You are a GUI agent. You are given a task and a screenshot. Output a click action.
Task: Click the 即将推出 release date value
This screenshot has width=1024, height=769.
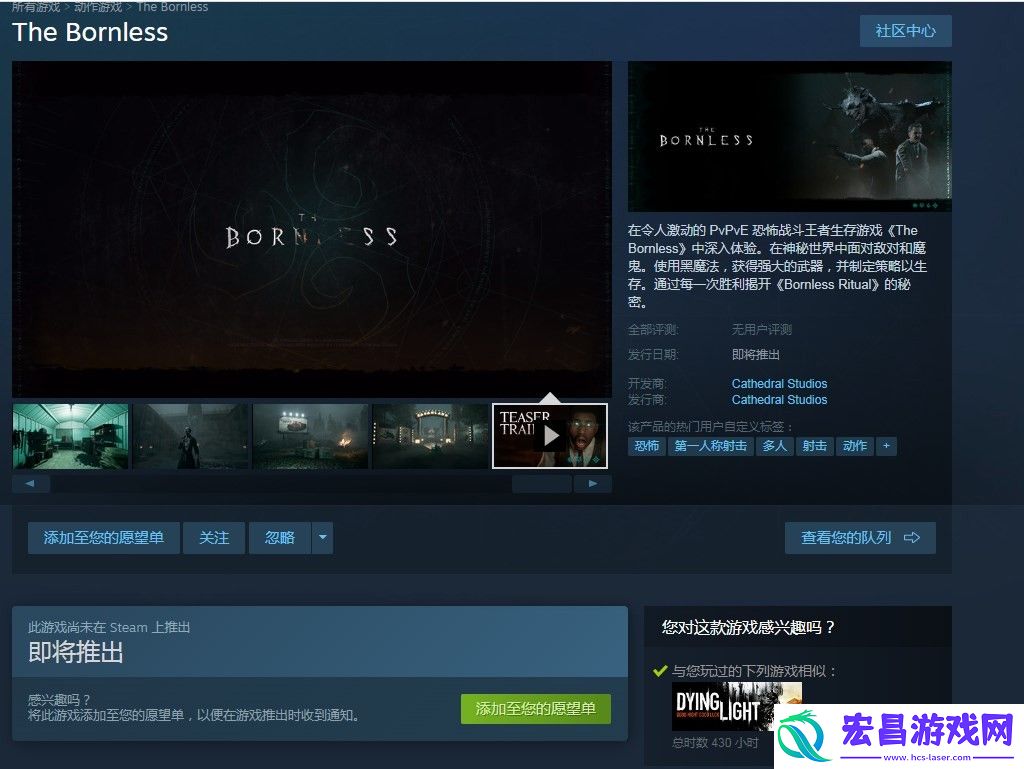tap(756, 354)
